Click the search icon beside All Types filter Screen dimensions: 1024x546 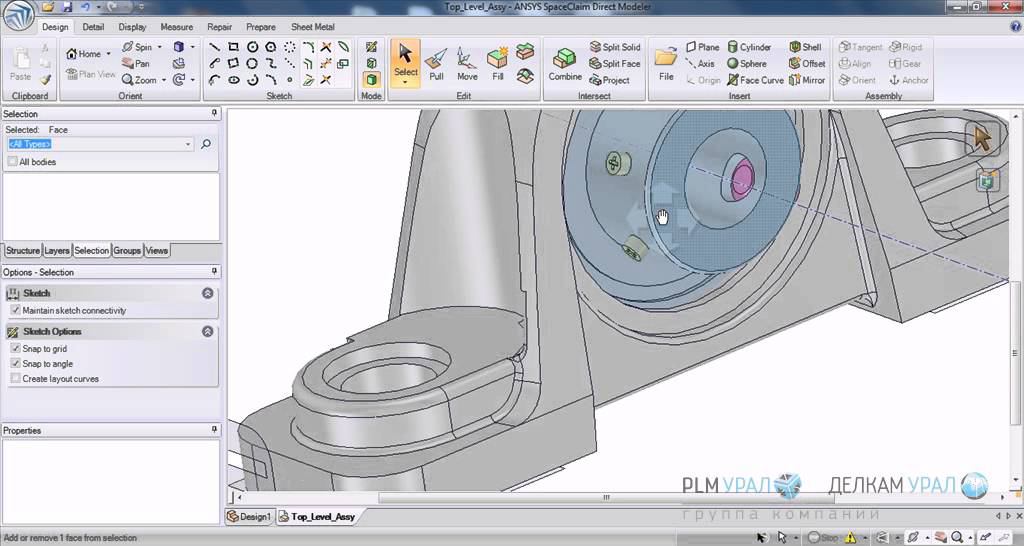(206, 144)
